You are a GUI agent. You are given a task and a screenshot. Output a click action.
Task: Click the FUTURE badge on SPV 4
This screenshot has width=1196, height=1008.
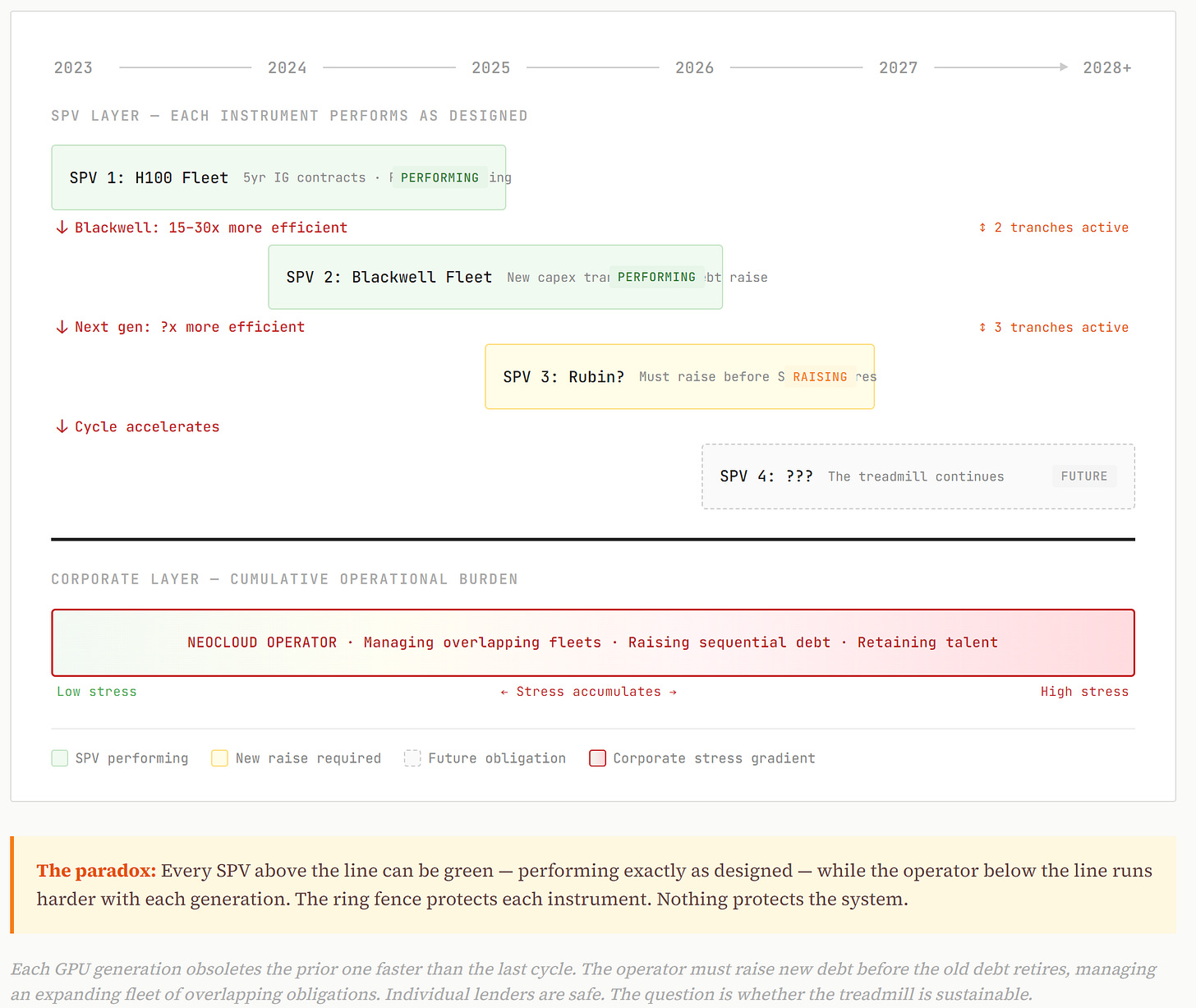(x=1084, y=476)
